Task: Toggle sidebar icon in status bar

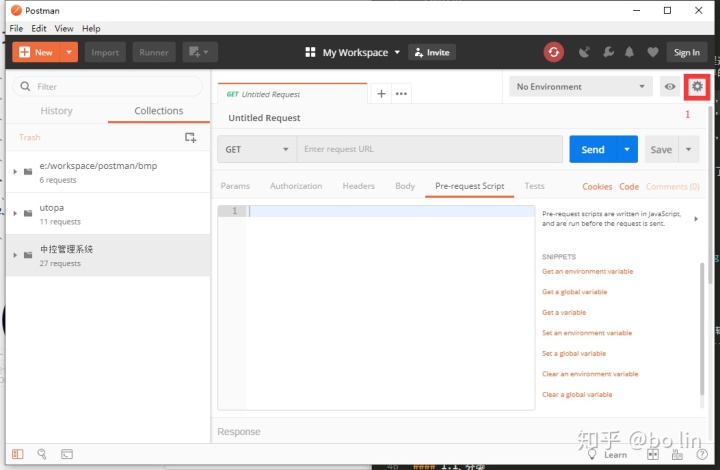Action: 17,454
